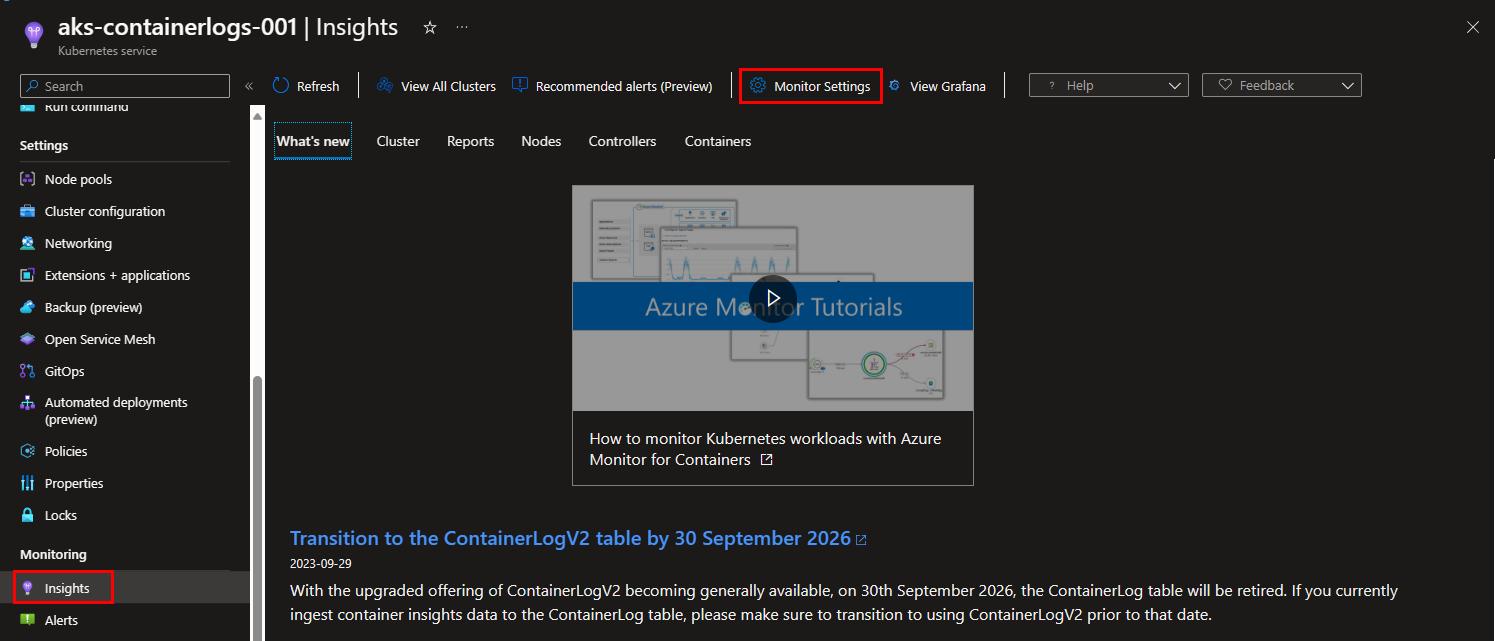Open Locks settings page
Viewport: 1495px width, 641px height.
click(x=60, y=516)
